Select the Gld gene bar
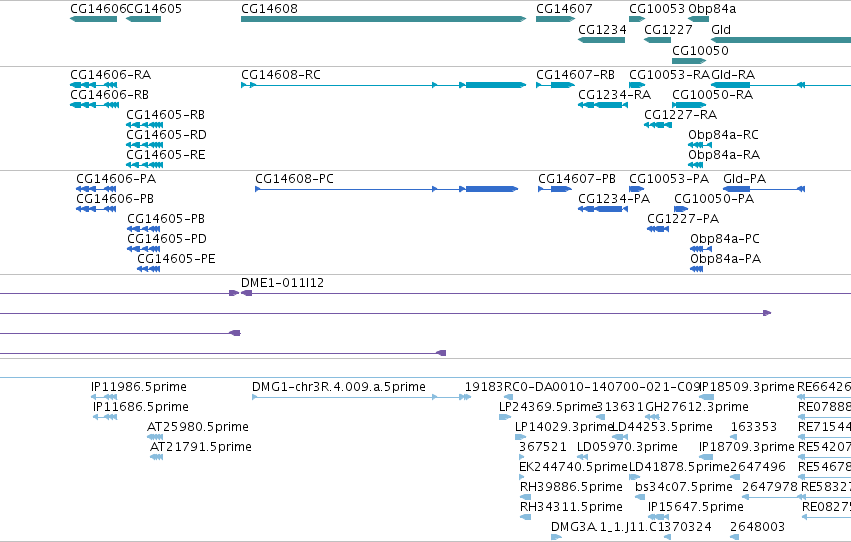The image size is (851, 542). point(781,40)
